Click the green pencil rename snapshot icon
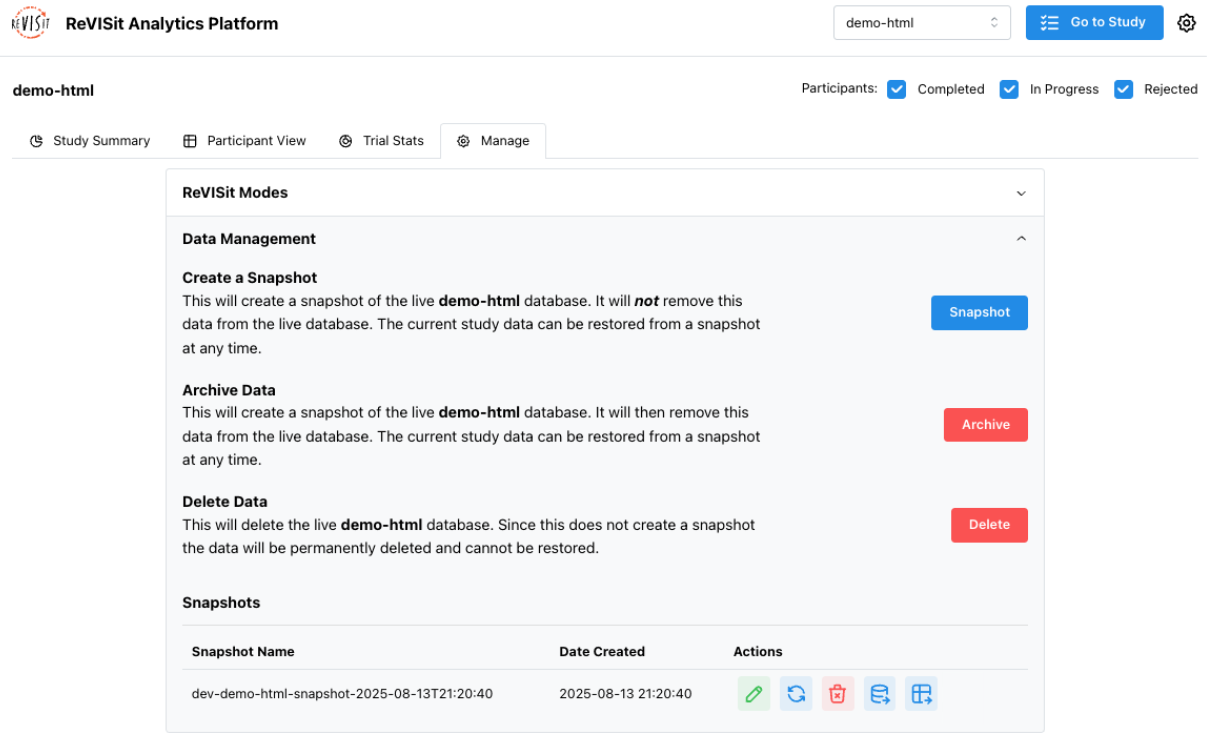Viewport: 1207px width, 742px height. coord(754,694)
